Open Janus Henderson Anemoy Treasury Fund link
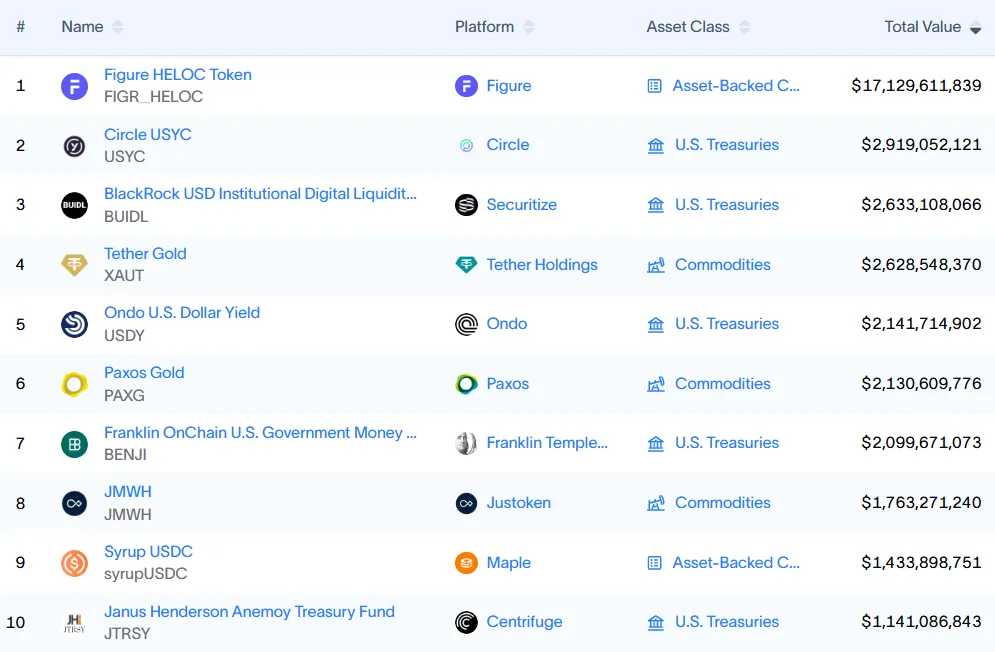995x652 pixels. (x=249, y=612)
